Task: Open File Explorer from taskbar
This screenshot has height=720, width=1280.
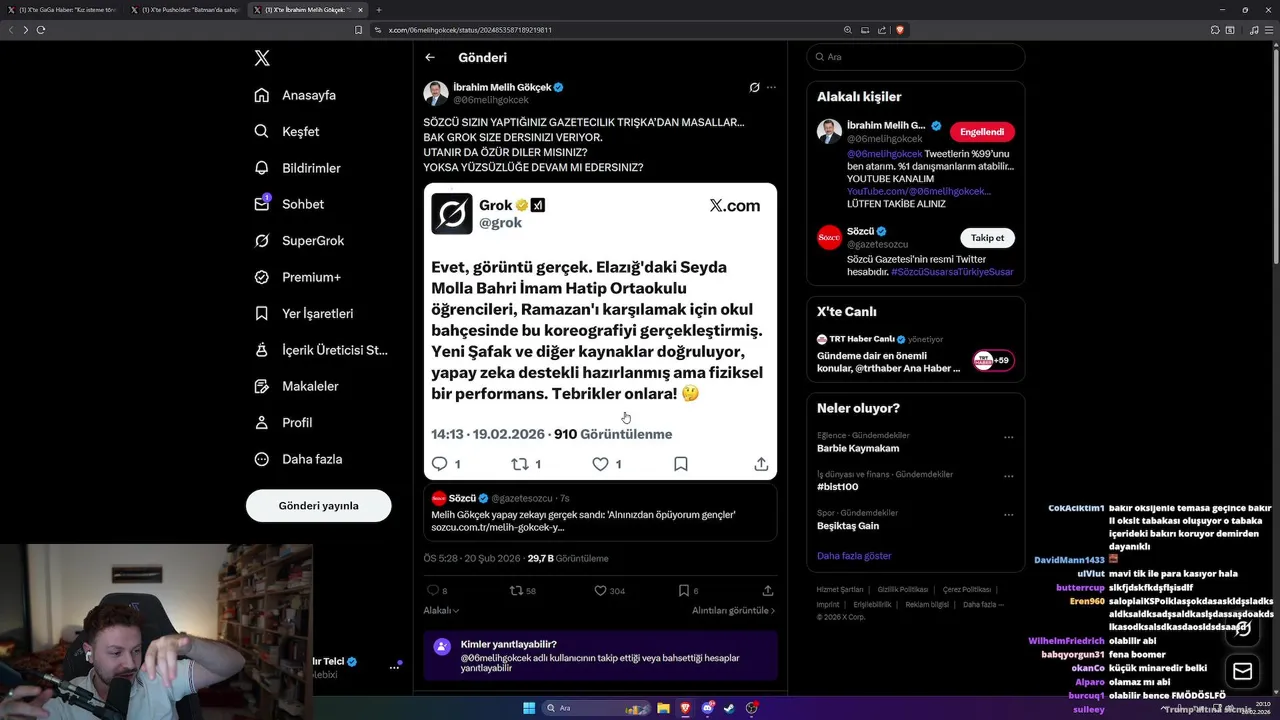Action: pyautogui.click(x=663, y=708)
